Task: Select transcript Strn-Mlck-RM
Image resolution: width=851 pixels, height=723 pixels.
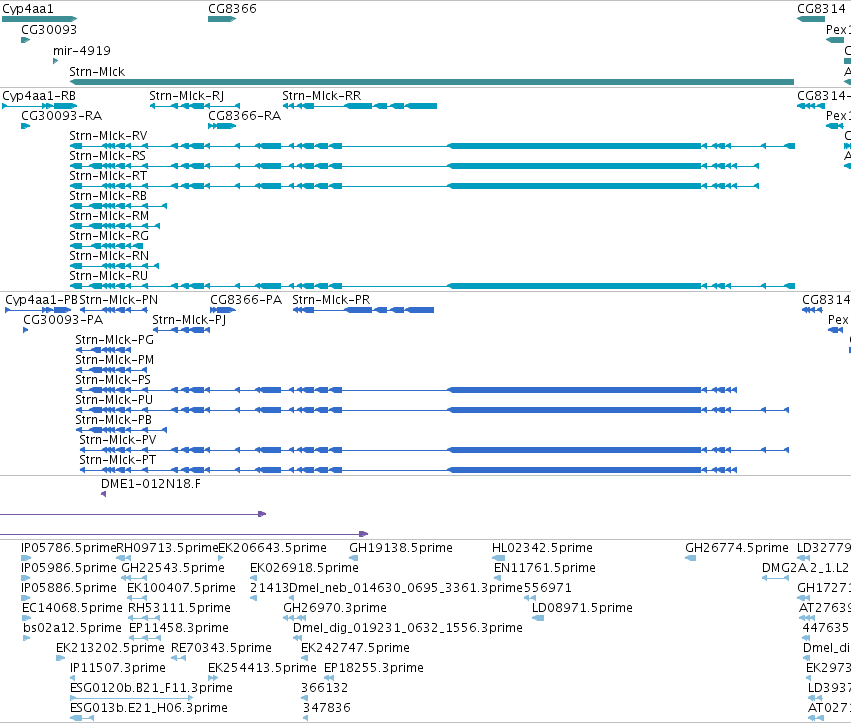Action: [115, 226]
